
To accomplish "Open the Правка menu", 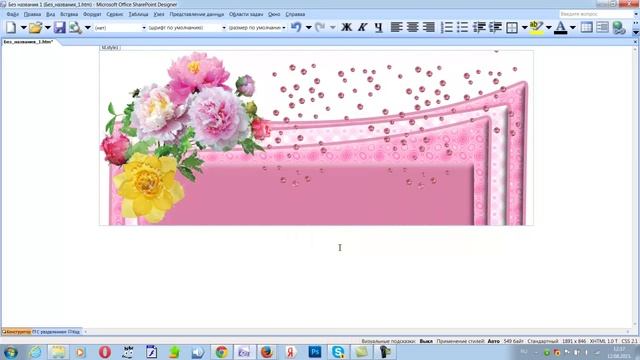I will click(x=32, y=14).
